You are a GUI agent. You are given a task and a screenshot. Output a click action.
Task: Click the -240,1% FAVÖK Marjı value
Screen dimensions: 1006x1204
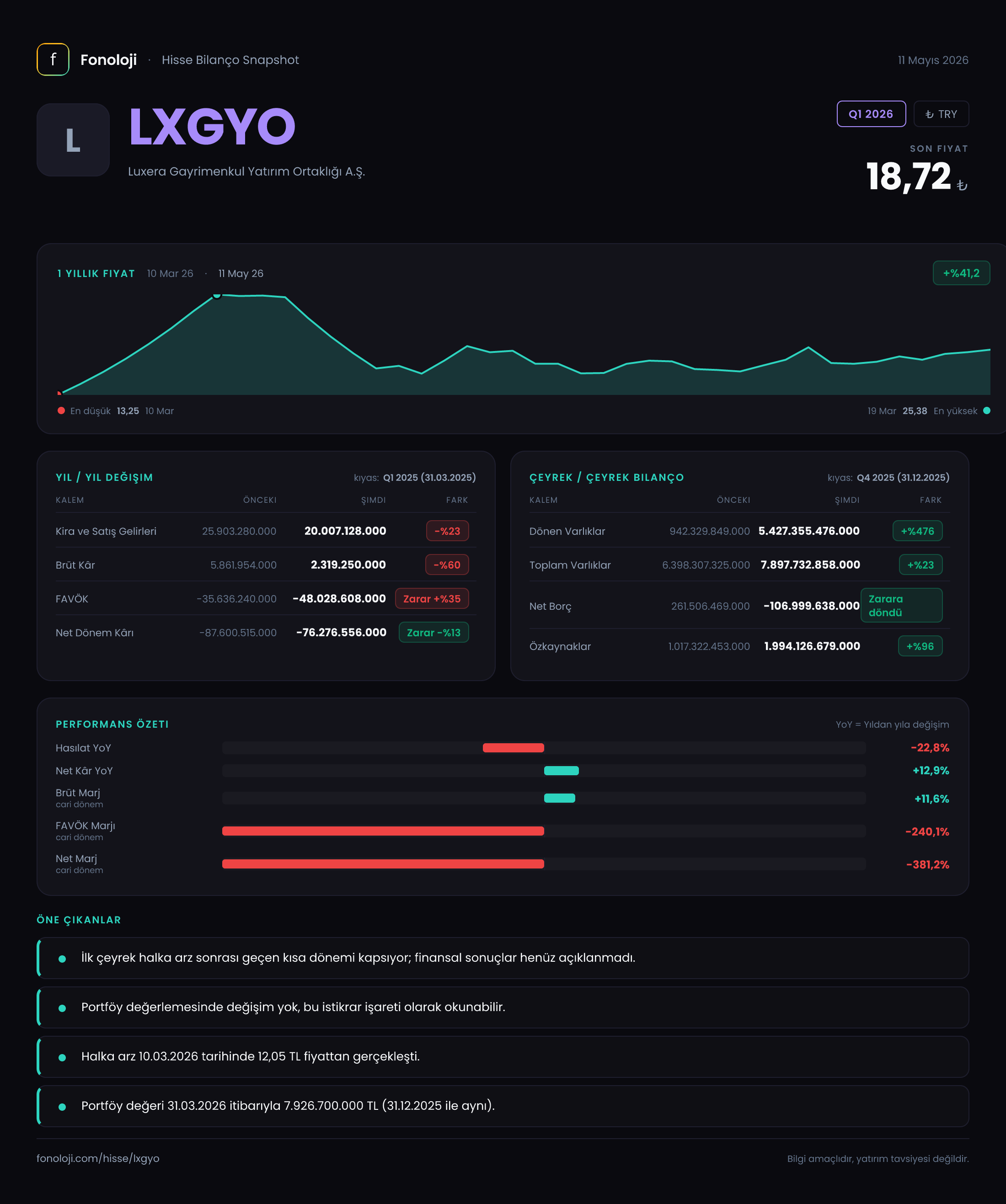(927, 831)
